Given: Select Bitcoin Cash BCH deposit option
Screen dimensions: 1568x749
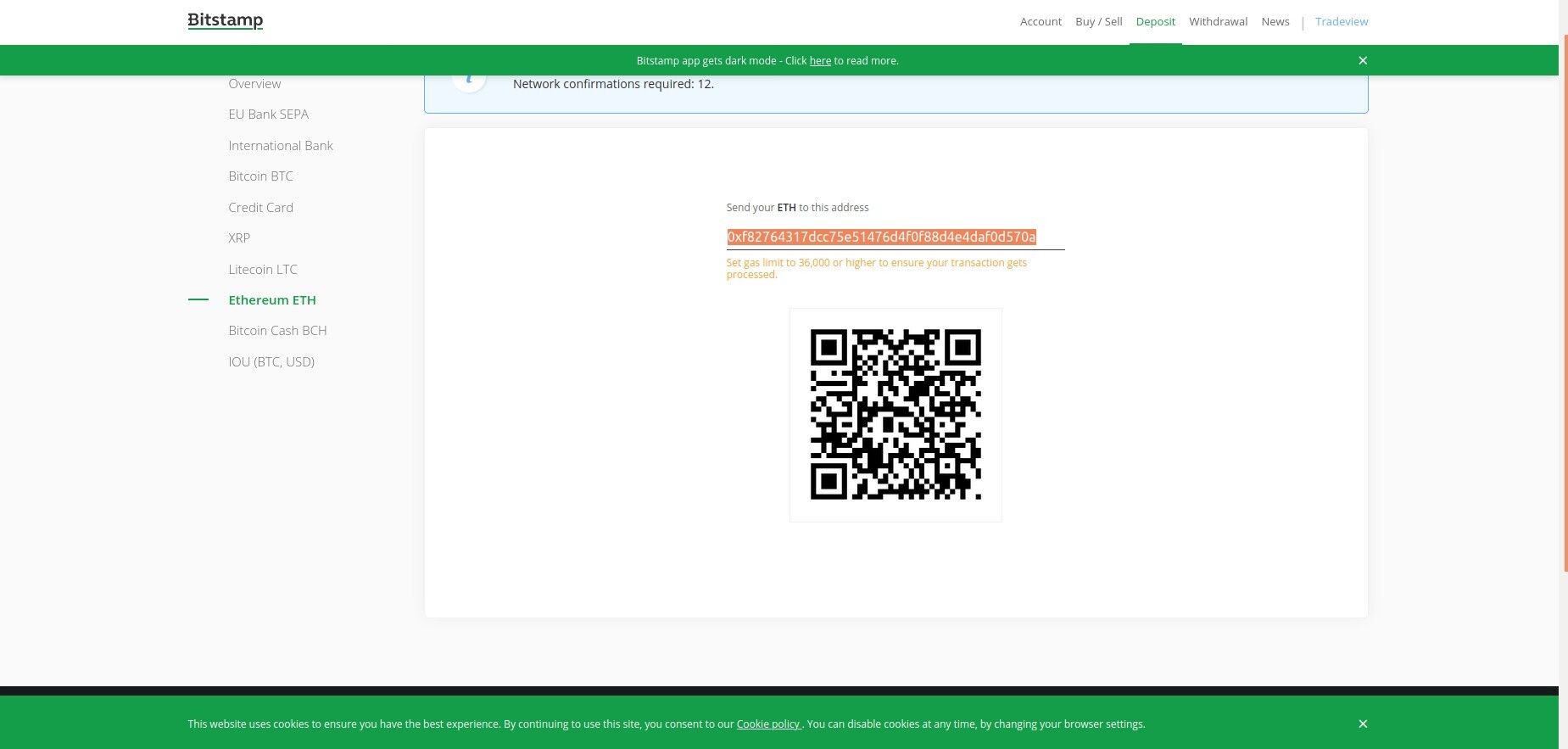Looking at the screenshot, I should click(x=277, y=331).
